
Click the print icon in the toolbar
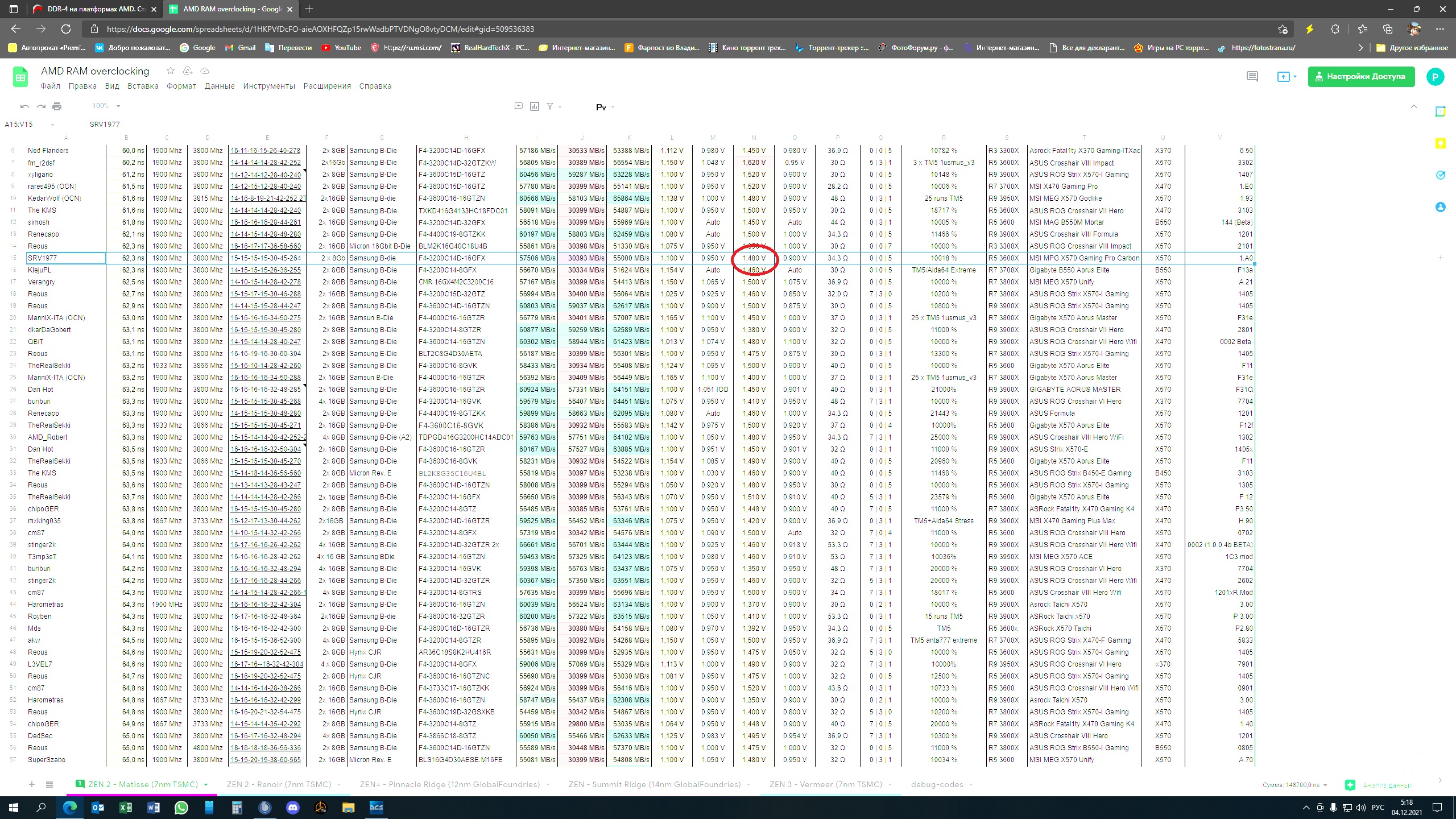point(57,106)
